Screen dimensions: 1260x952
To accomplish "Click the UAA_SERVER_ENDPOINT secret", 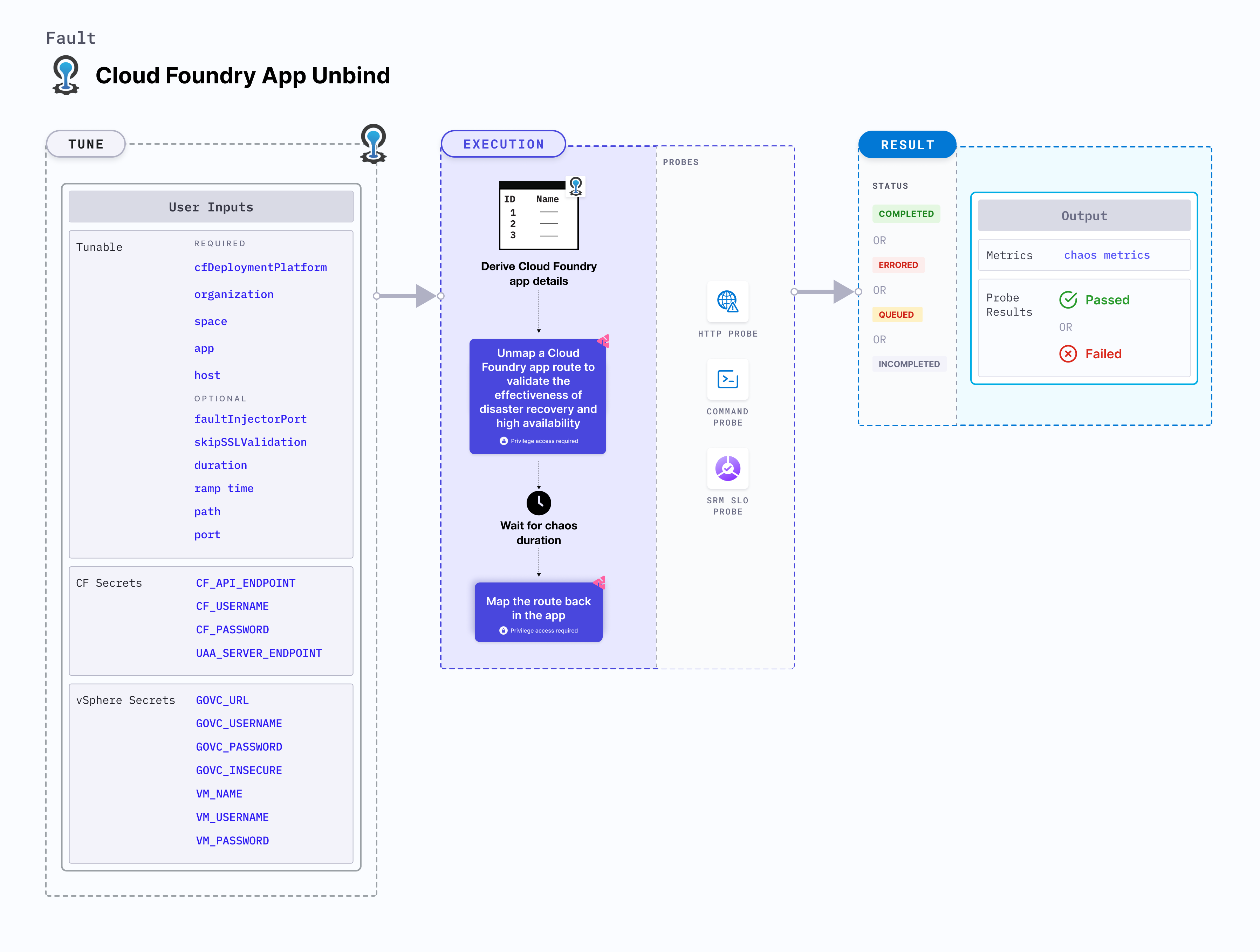I will [x=259, y=653].
